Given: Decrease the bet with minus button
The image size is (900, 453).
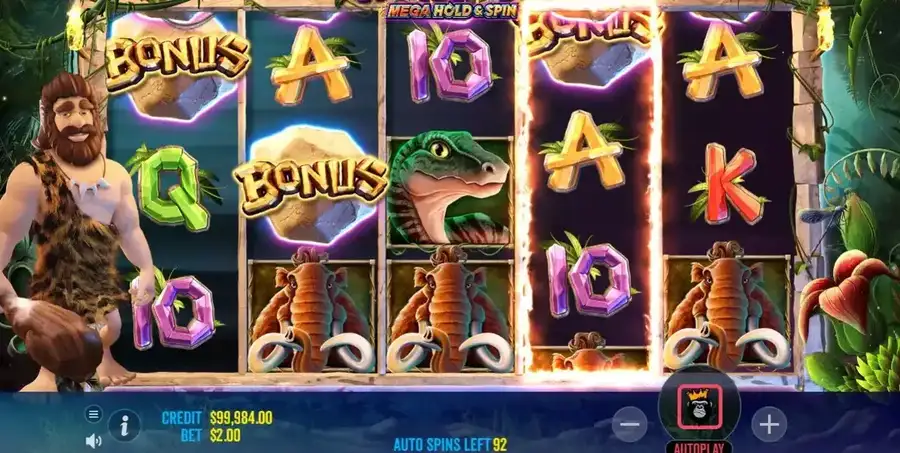Looking at the screenshot, I should (x=630, y=424).
